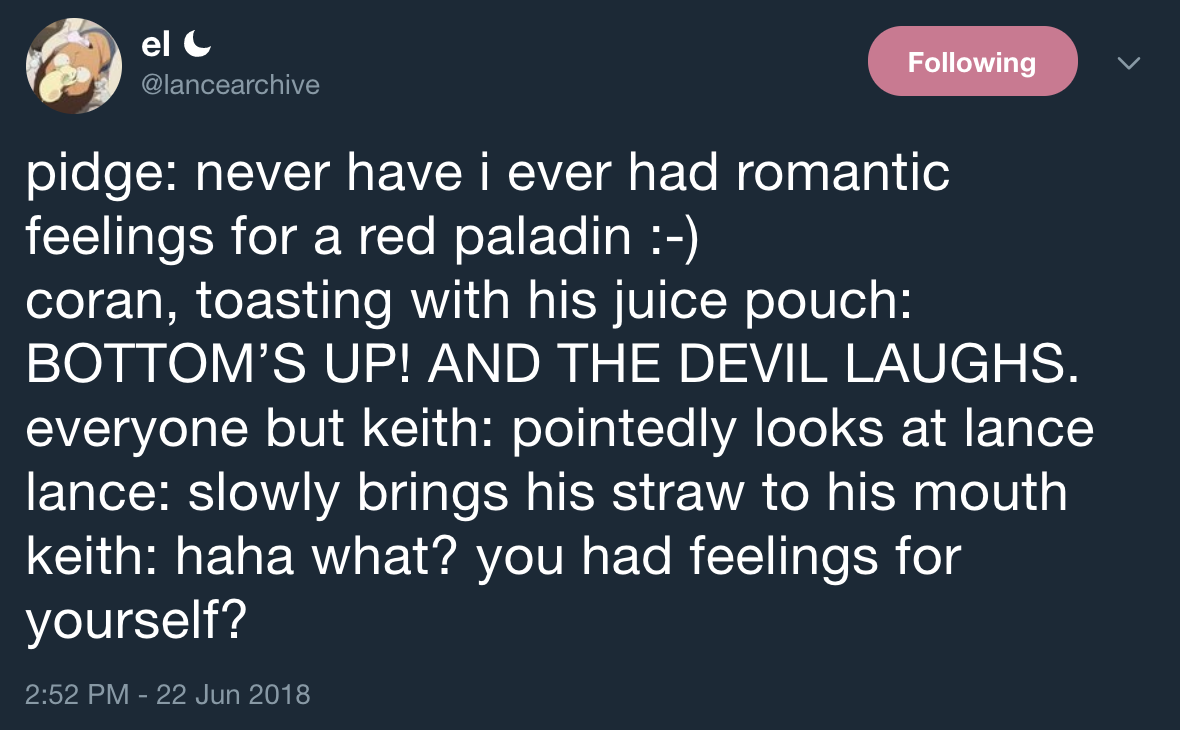Visit the @lancearchive handle link
This screenshot has width=1180, height=730.
[x=231, y=85]
